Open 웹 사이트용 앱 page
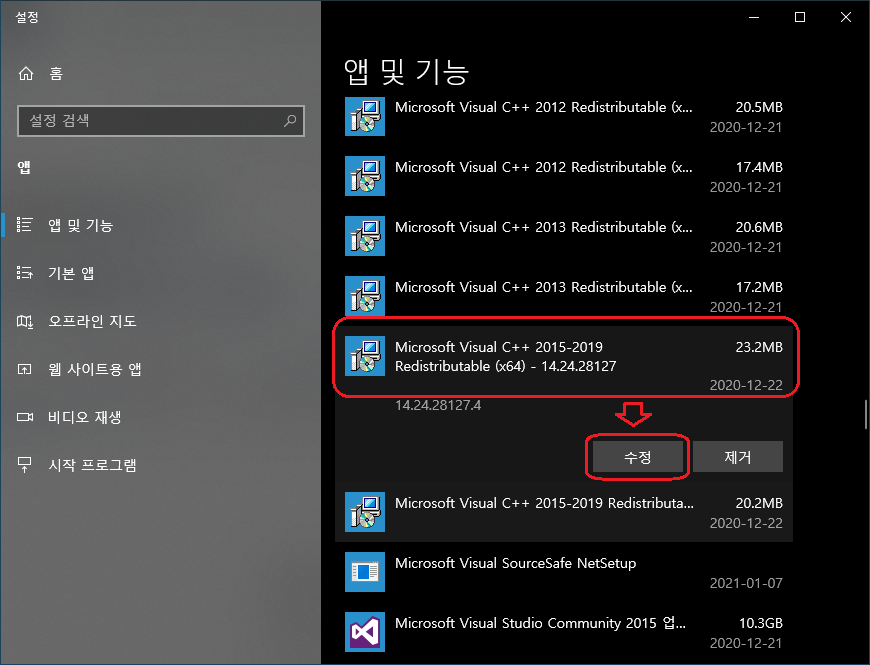870x665 pixels. pos(161,369)
